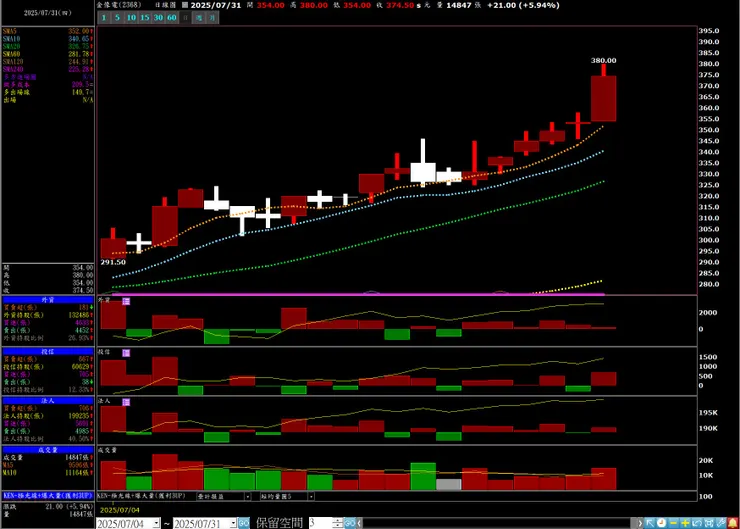
Task: Click the horizontal chart scrollbar track
Action: 498,523
